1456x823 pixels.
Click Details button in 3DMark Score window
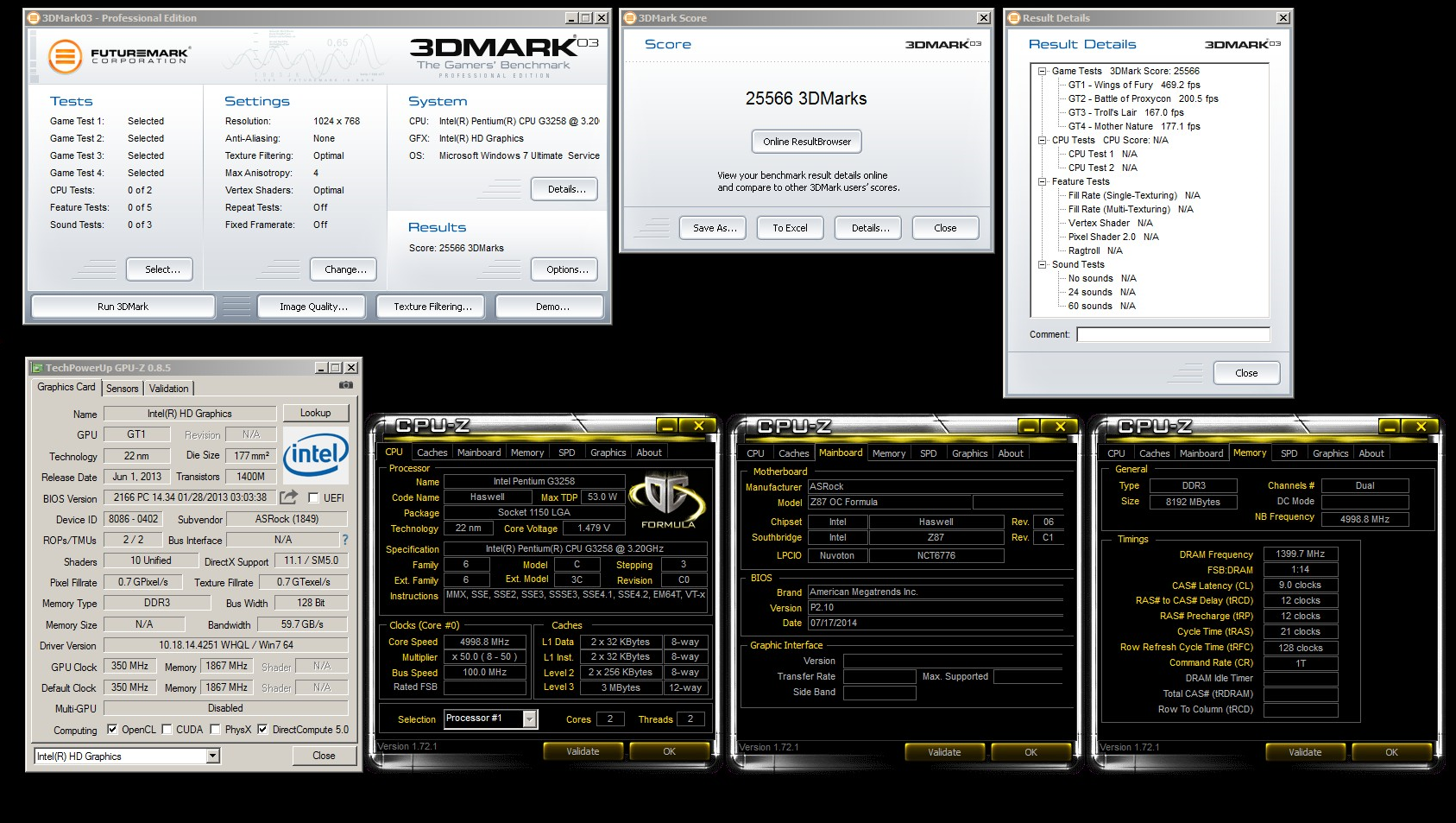(x=870, y=228)
